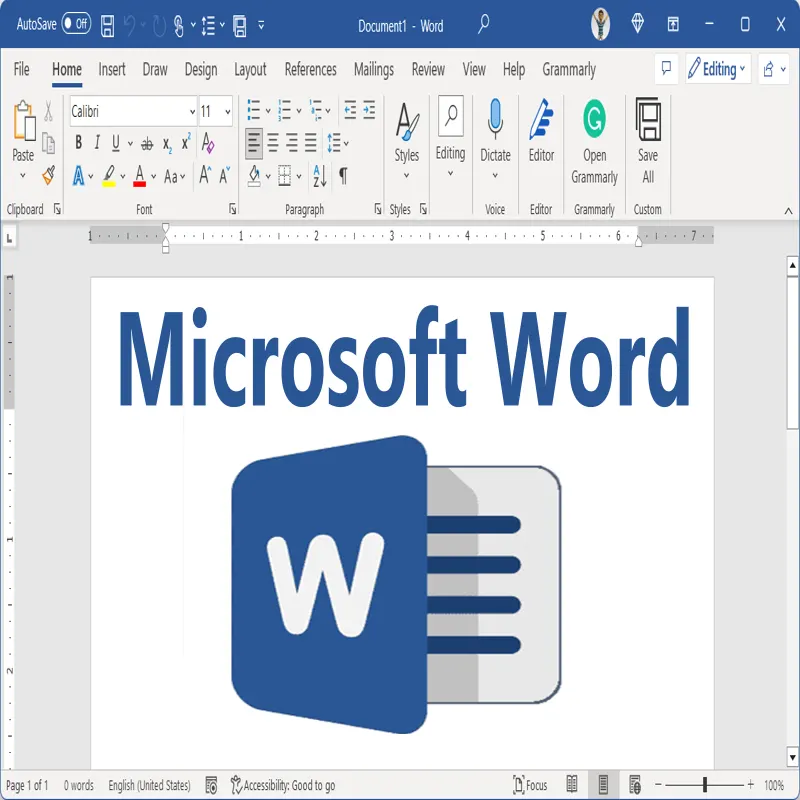Open the Bullets list dropdown arrow
The image size is (800, 800).
click(x=268, y=110)
